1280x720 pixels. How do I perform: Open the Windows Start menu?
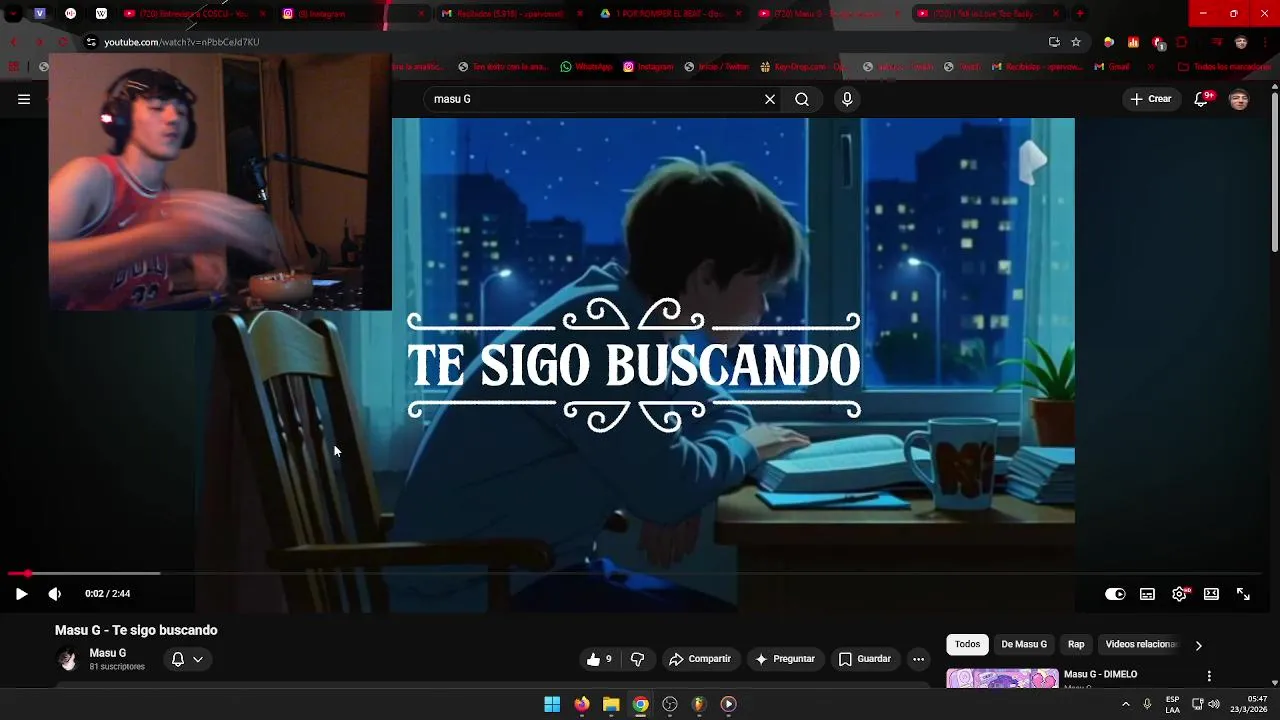pyautogui.click(x=552, y=704)
